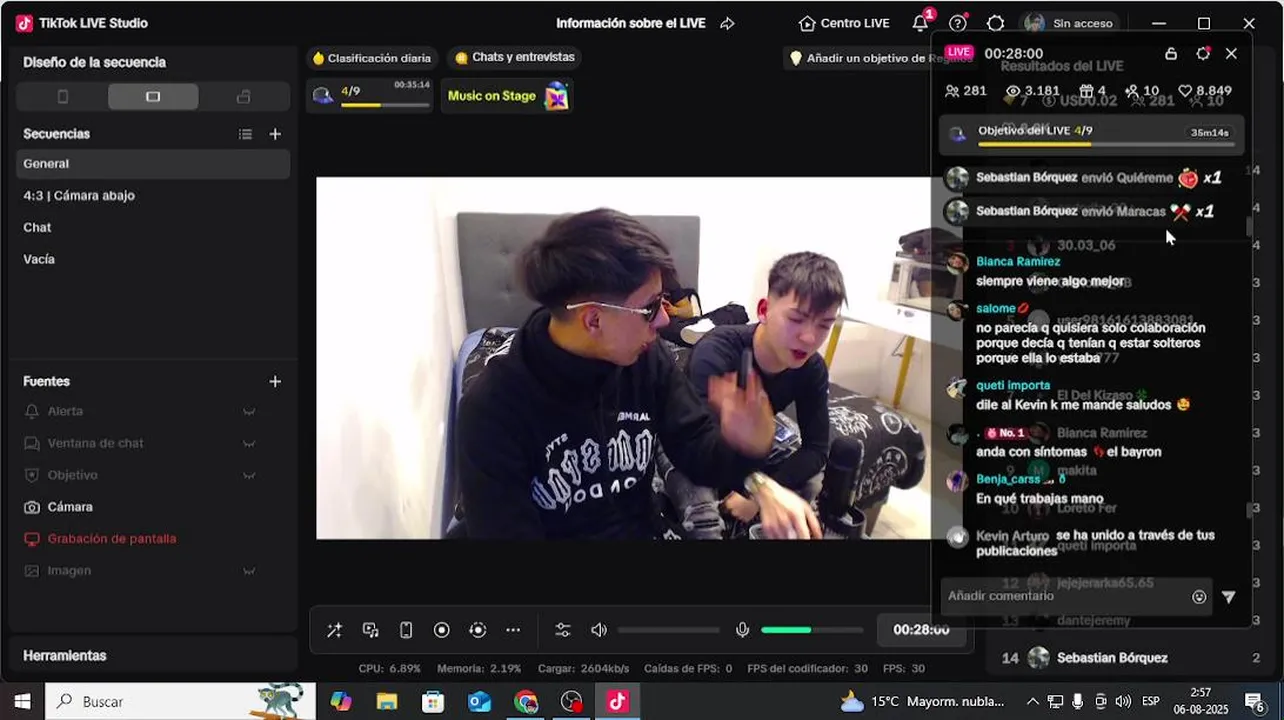Open the Secuencias list view icon
This screenshot has width=1284, height=720.
245,134
